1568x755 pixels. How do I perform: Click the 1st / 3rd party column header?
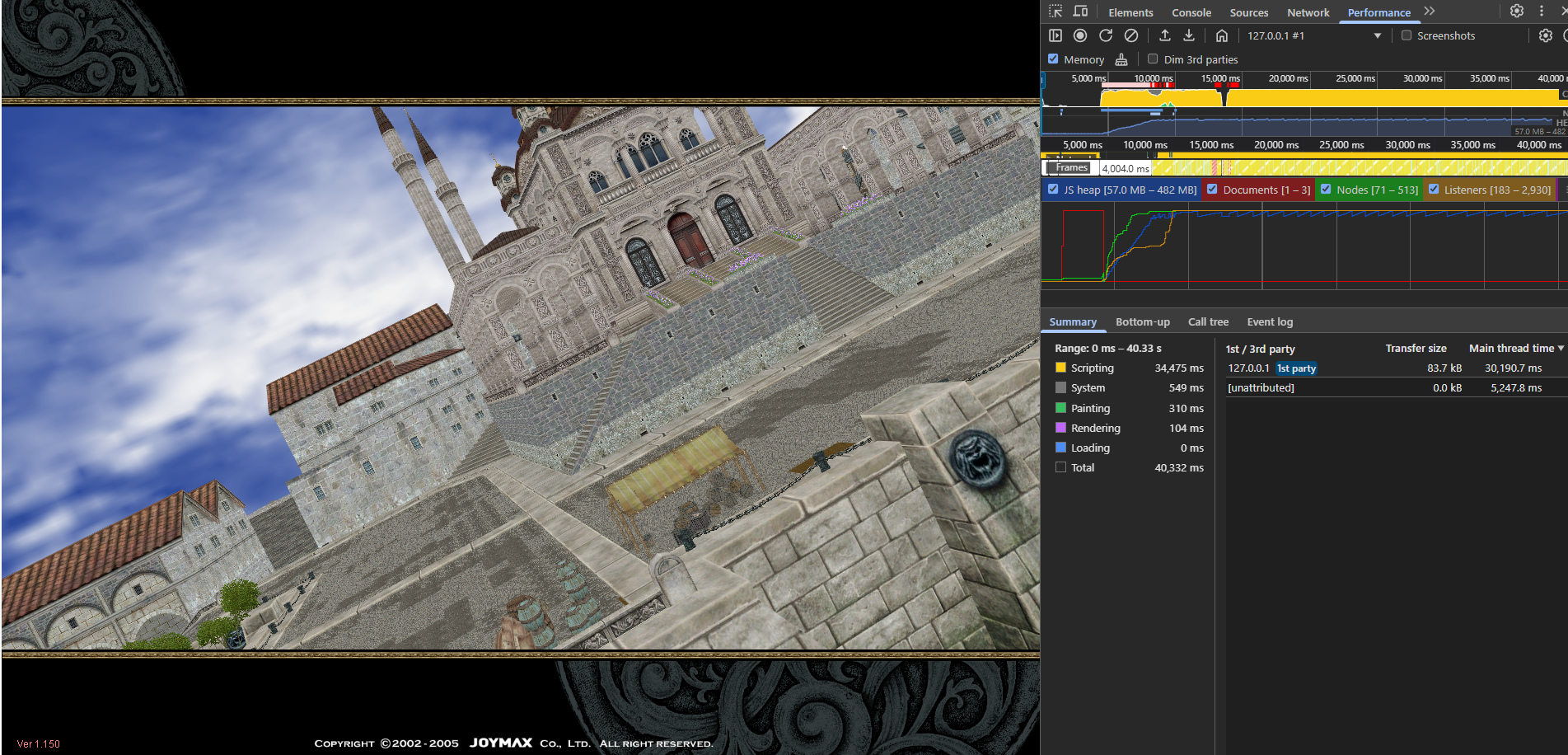(1260, 349)
